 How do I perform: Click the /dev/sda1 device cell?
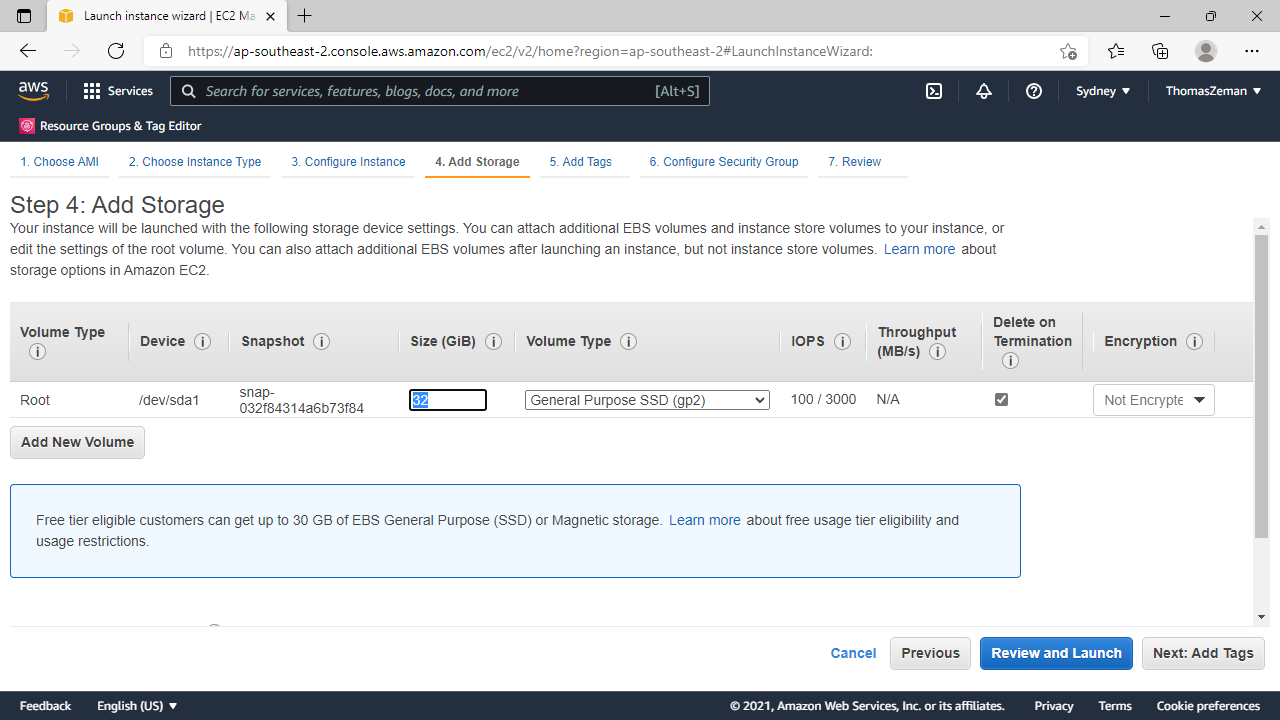click(169, 400)
